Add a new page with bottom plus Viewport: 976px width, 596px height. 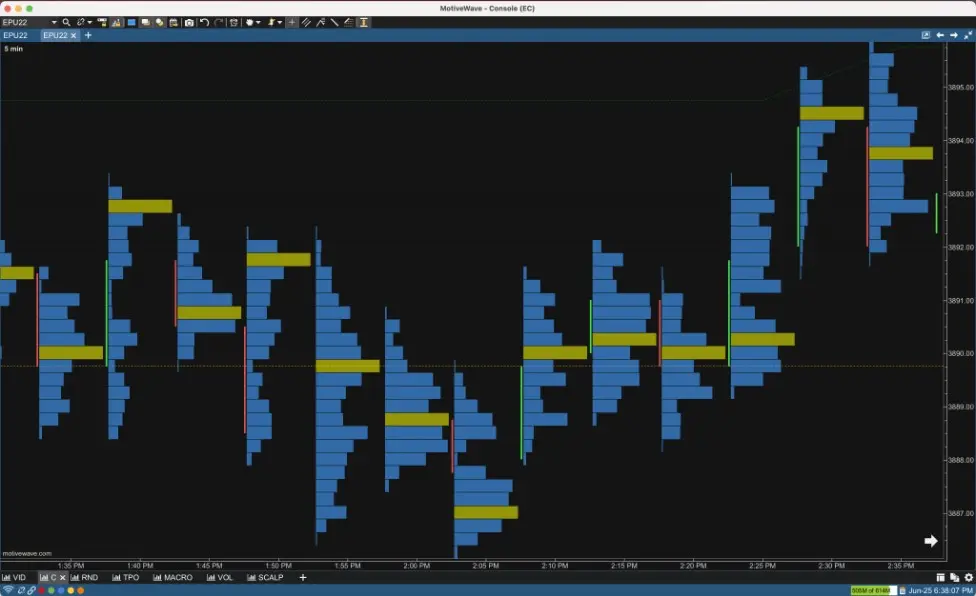coord(303,577)
